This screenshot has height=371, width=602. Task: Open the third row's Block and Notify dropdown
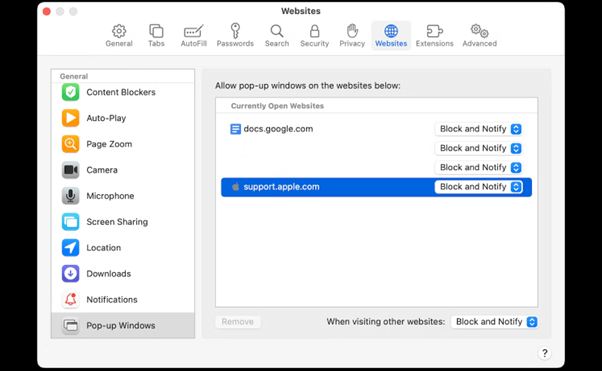[x=478, y=167]
